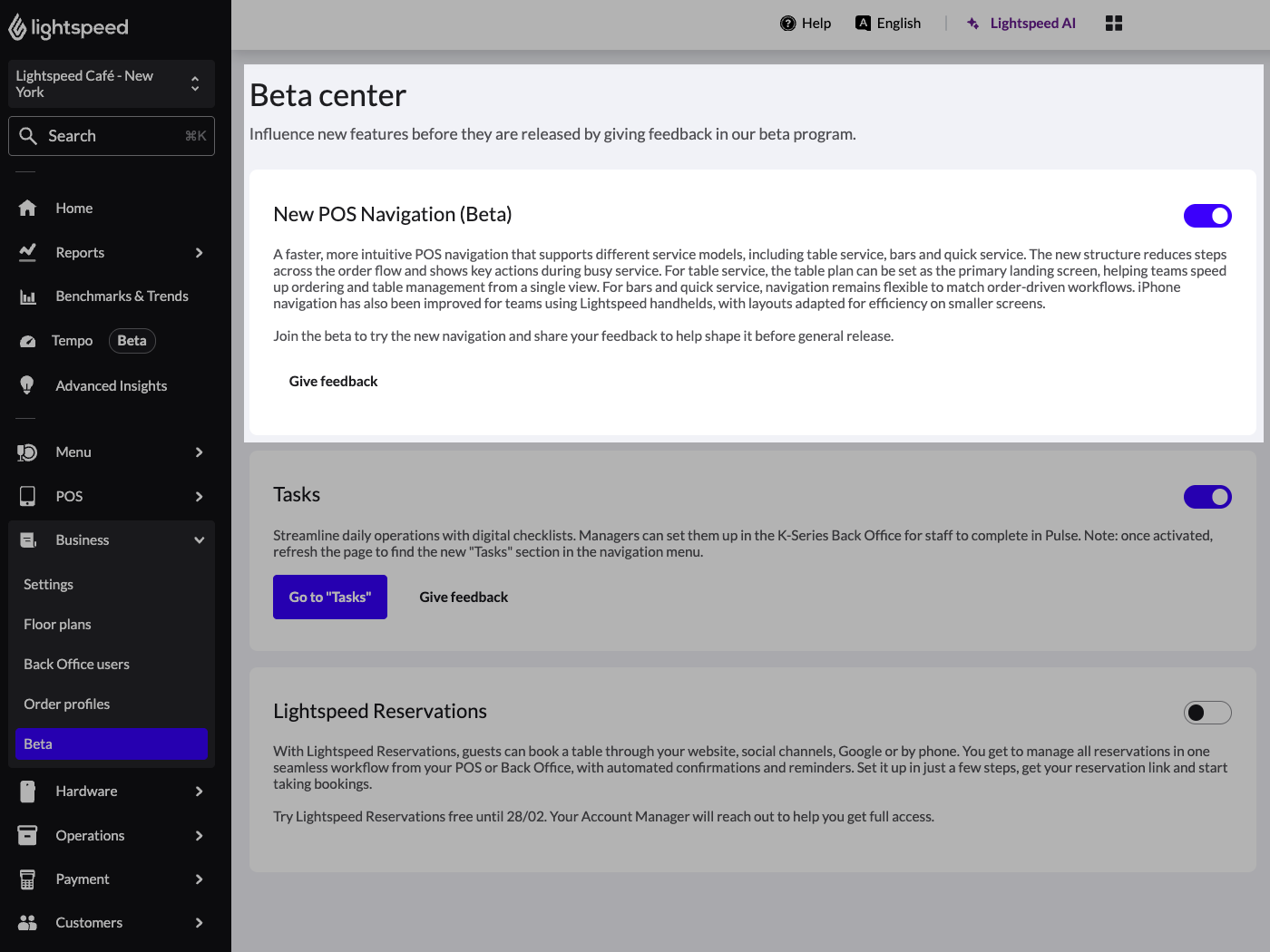Click the Help question mark icon
The height and width of the screenshot is (952, 1270).
(x=787, y=23)
